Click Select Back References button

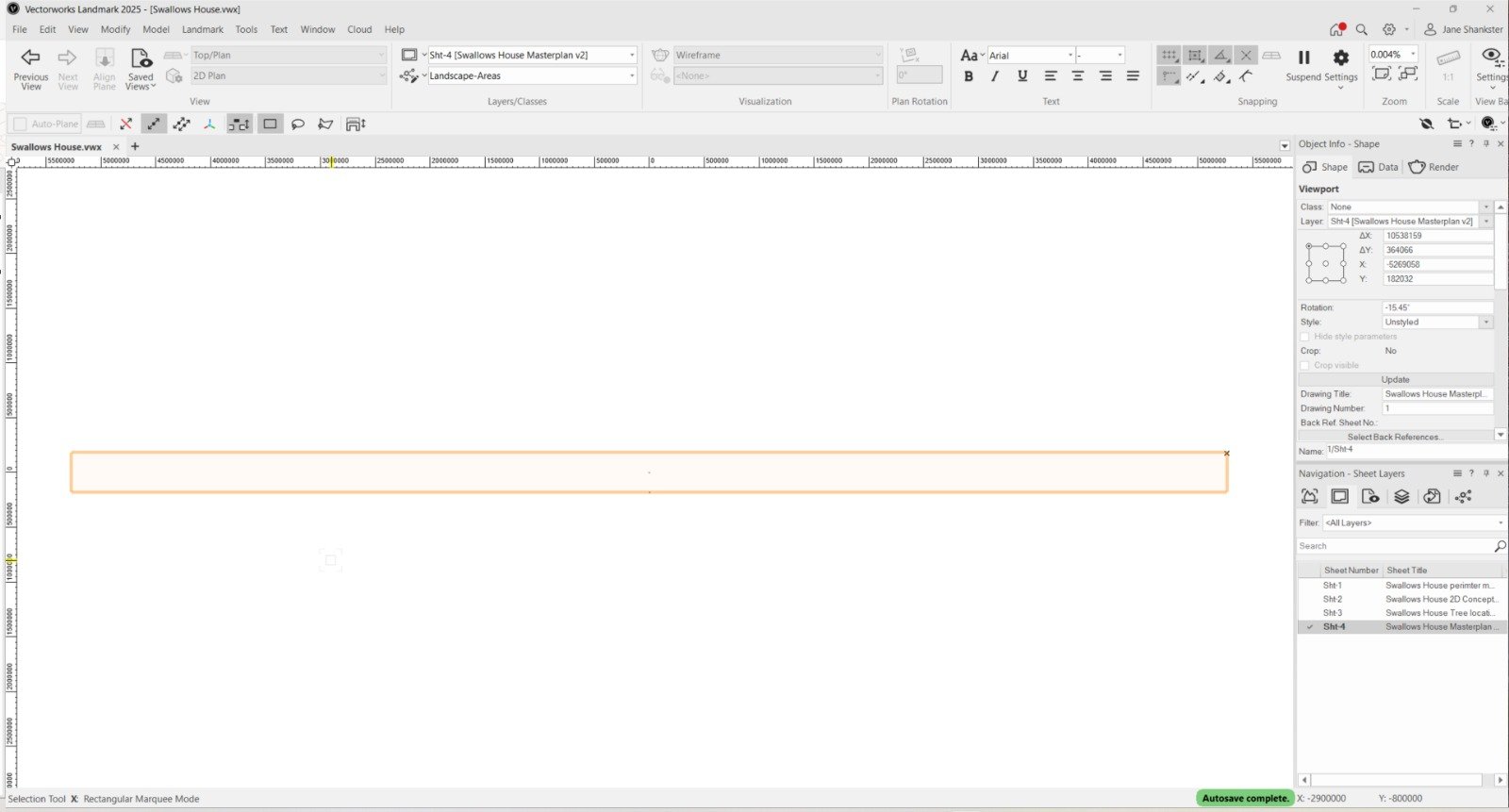[x=1393, y=437]
